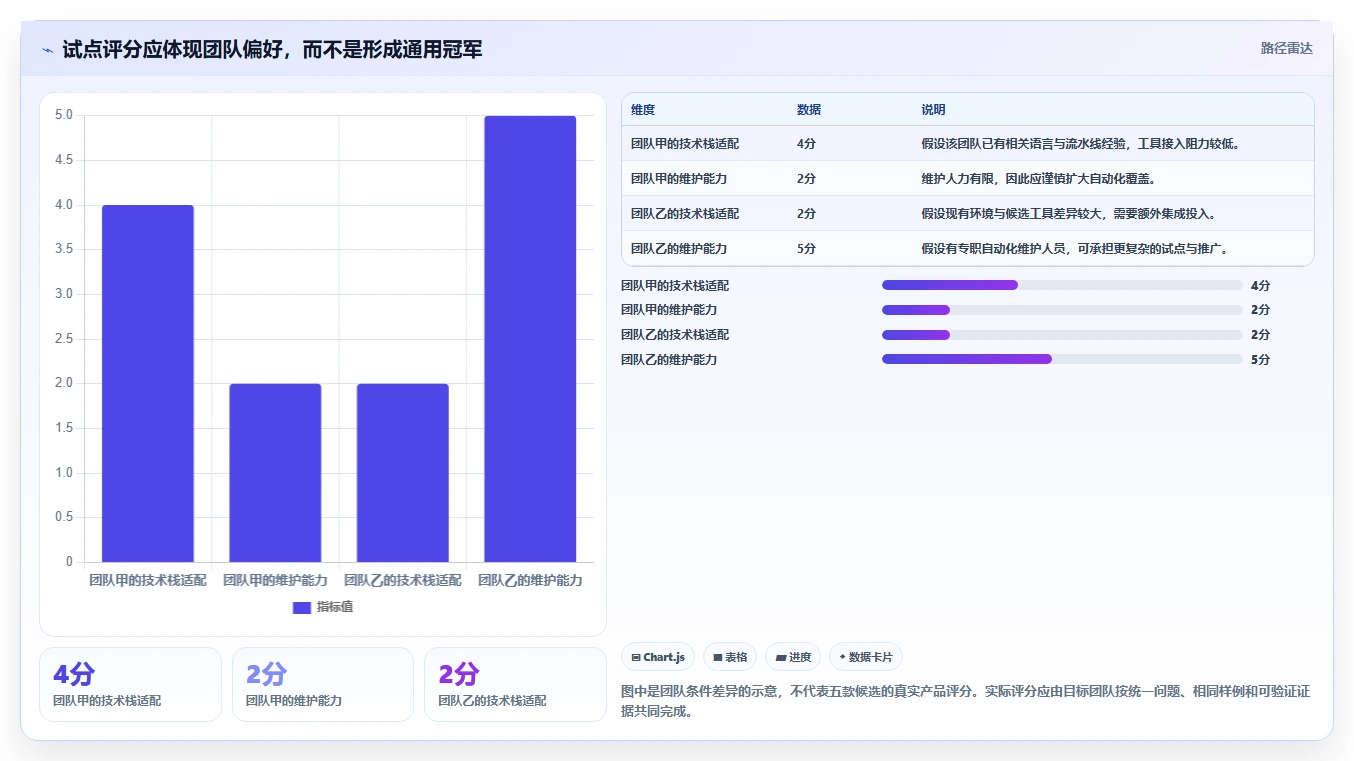Click the 团队乙的技术栈适配 progress bar
Viewport: 1354px width, 761px height.
pos(1062,335)
